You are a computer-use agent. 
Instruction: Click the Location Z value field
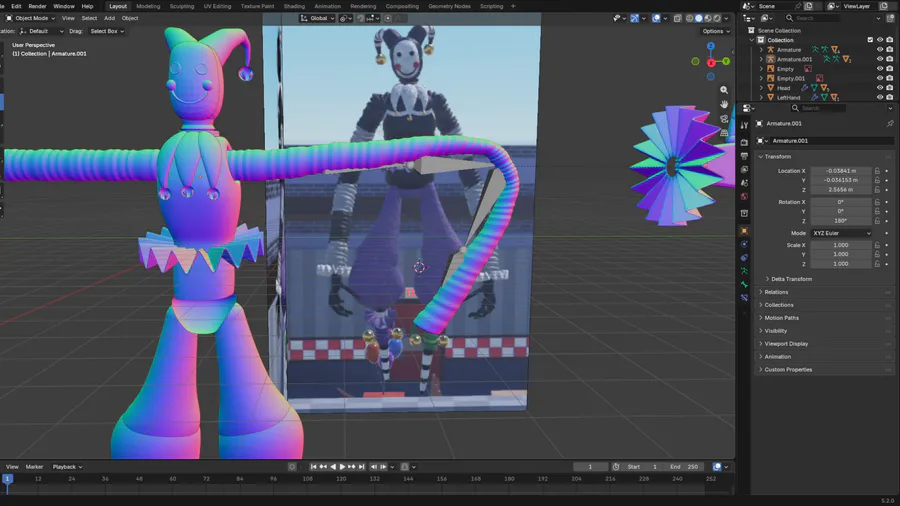point(841,190)
